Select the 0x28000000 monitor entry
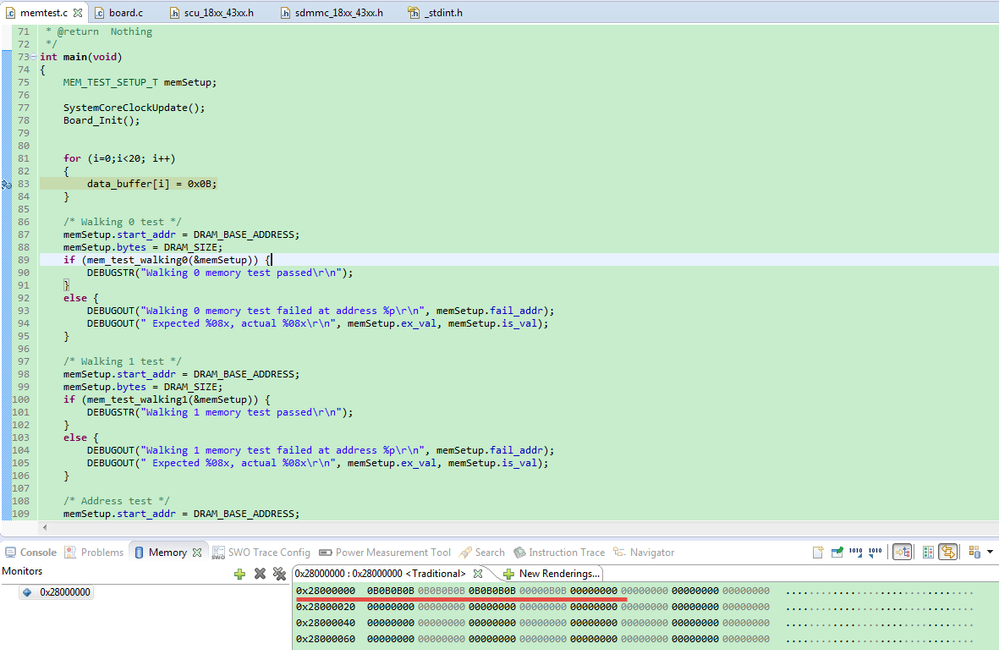The width and height of the screenshot is (999, 650). point(57,593)
